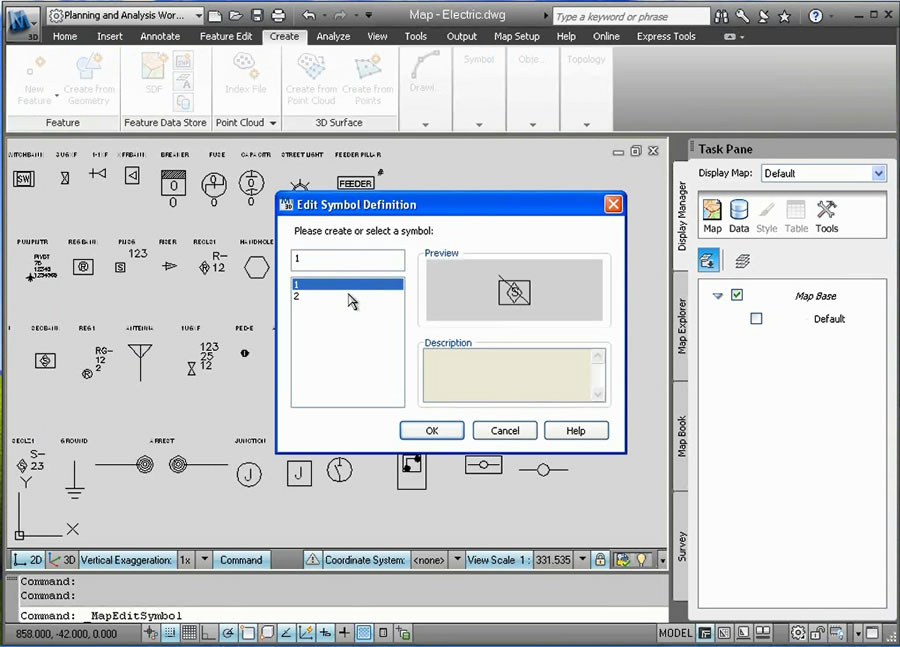This screenshot has width=900, height=647.
Task: Collapse the Map Base tree node
Action: [717, 296]
